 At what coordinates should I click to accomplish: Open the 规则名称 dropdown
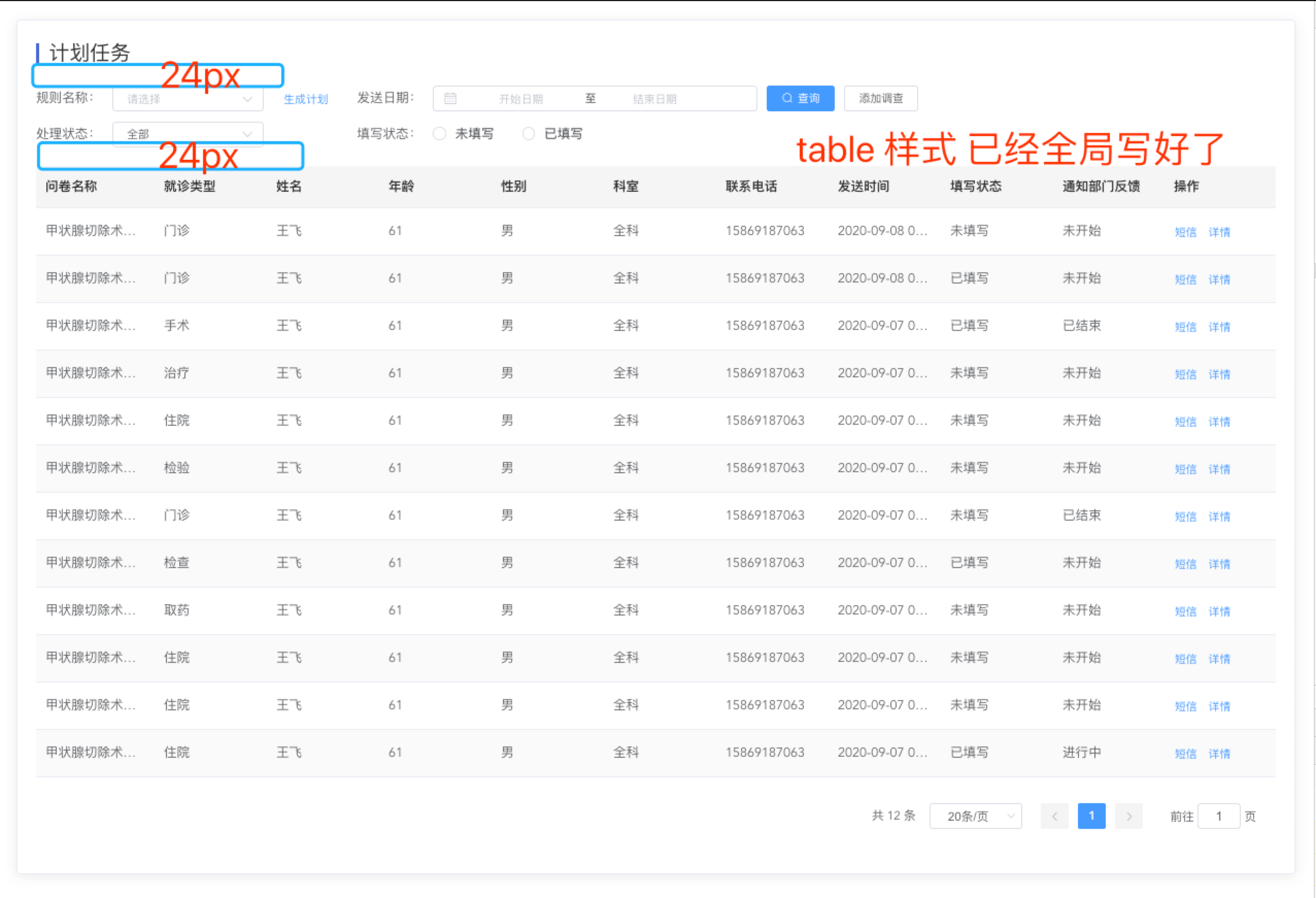(x=188, y=99)
